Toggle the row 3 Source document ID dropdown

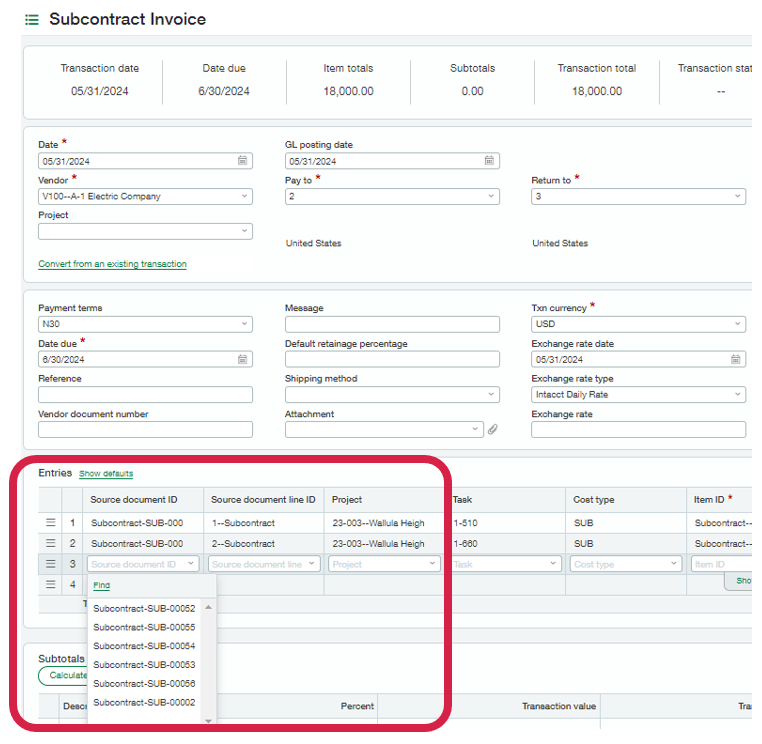(x=191, y=564)
